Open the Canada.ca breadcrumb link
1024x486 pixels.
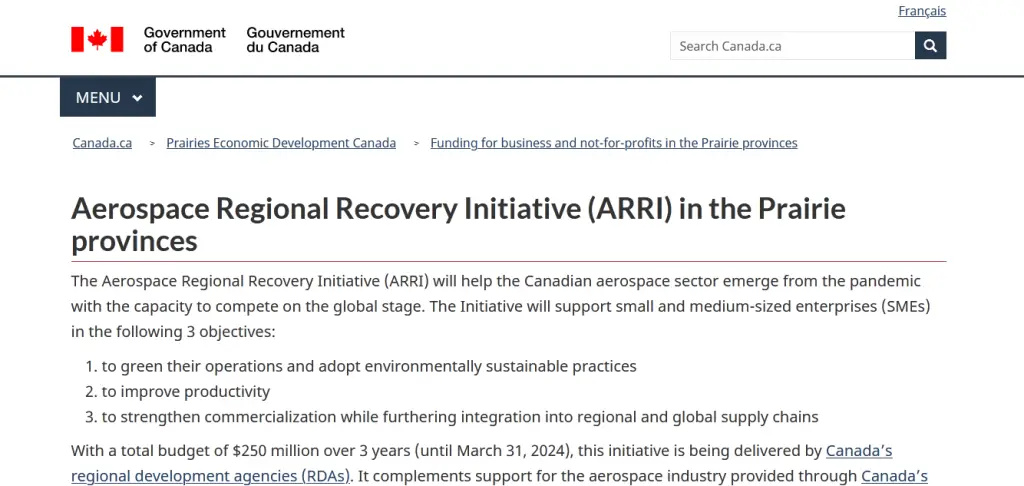point(102,142)
